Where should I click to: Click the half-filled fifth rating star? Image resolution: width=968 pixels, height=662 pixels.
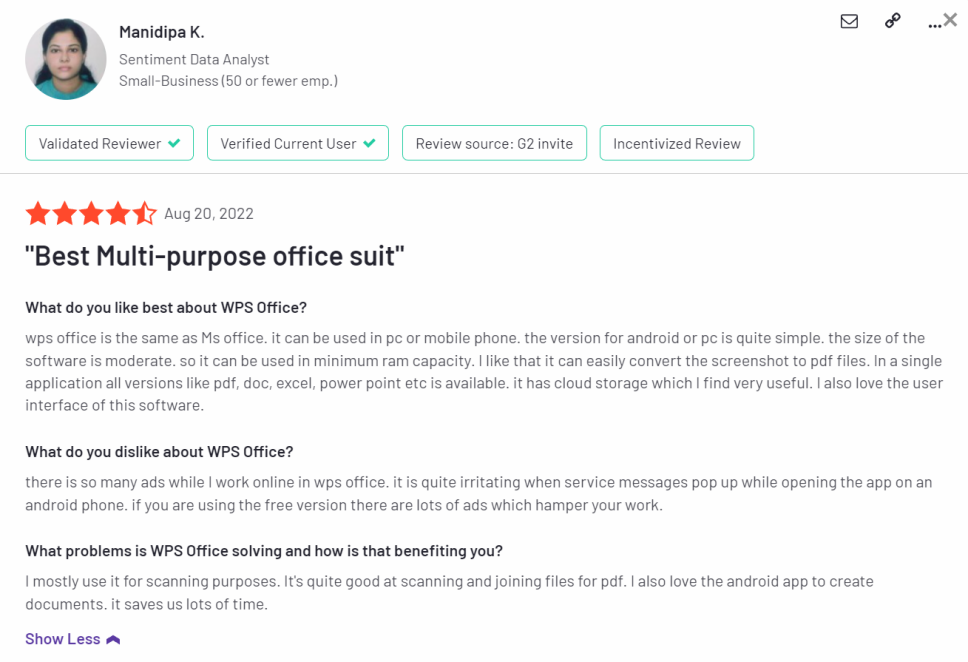[x=144, y=214]
